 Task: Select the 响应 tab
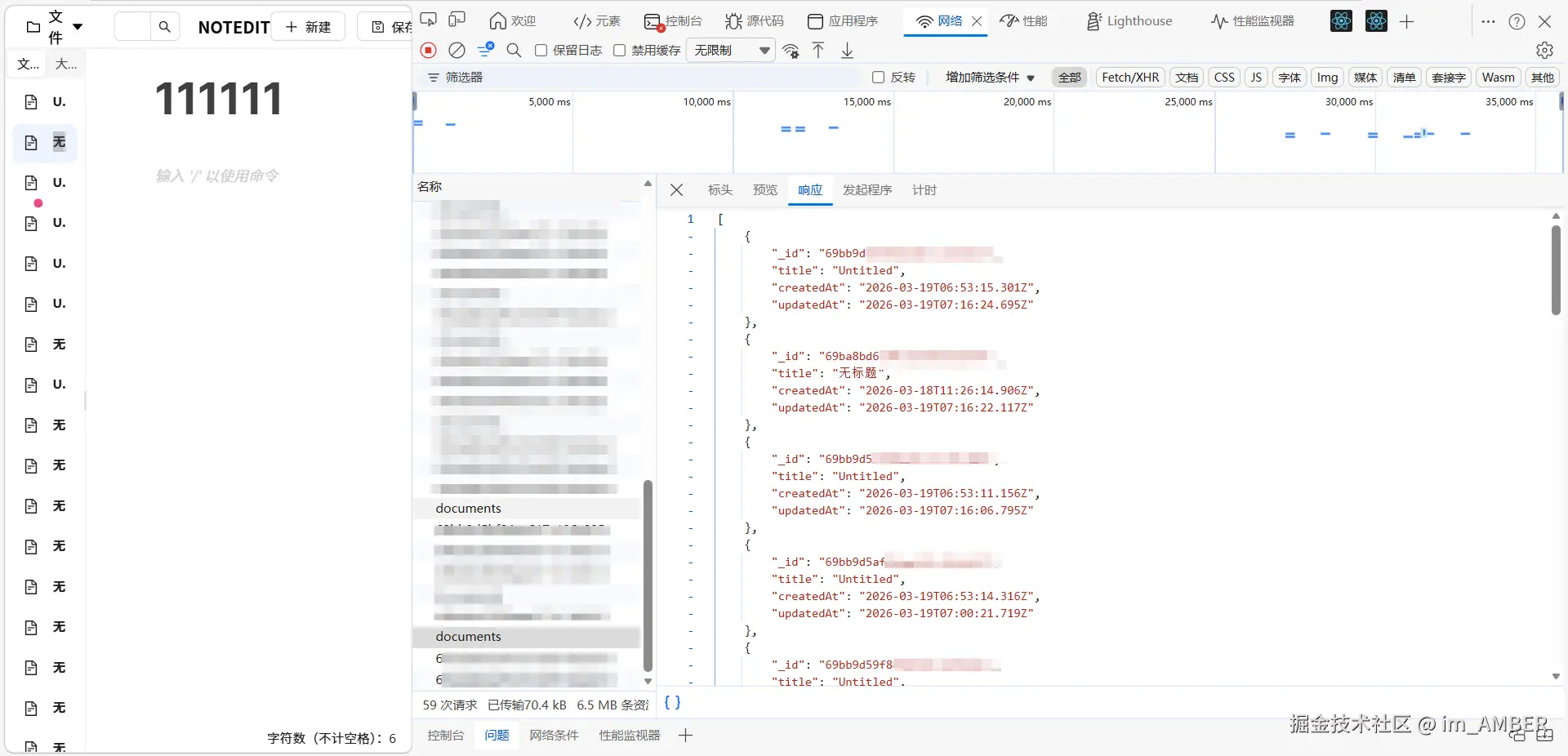(x=810, y=190)
